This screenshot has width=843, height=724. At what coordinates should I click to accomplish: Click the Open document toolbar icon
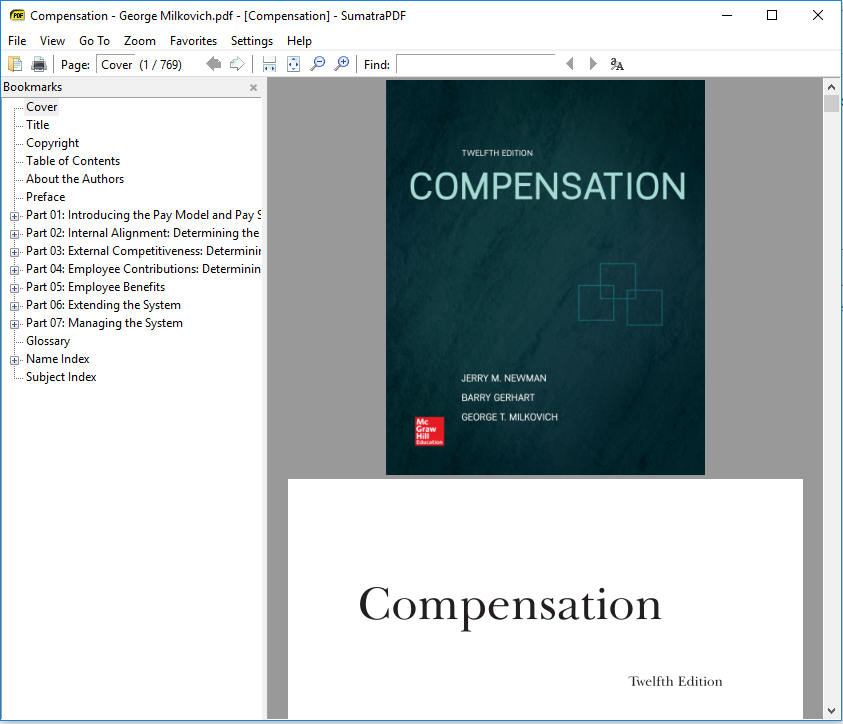15,64
